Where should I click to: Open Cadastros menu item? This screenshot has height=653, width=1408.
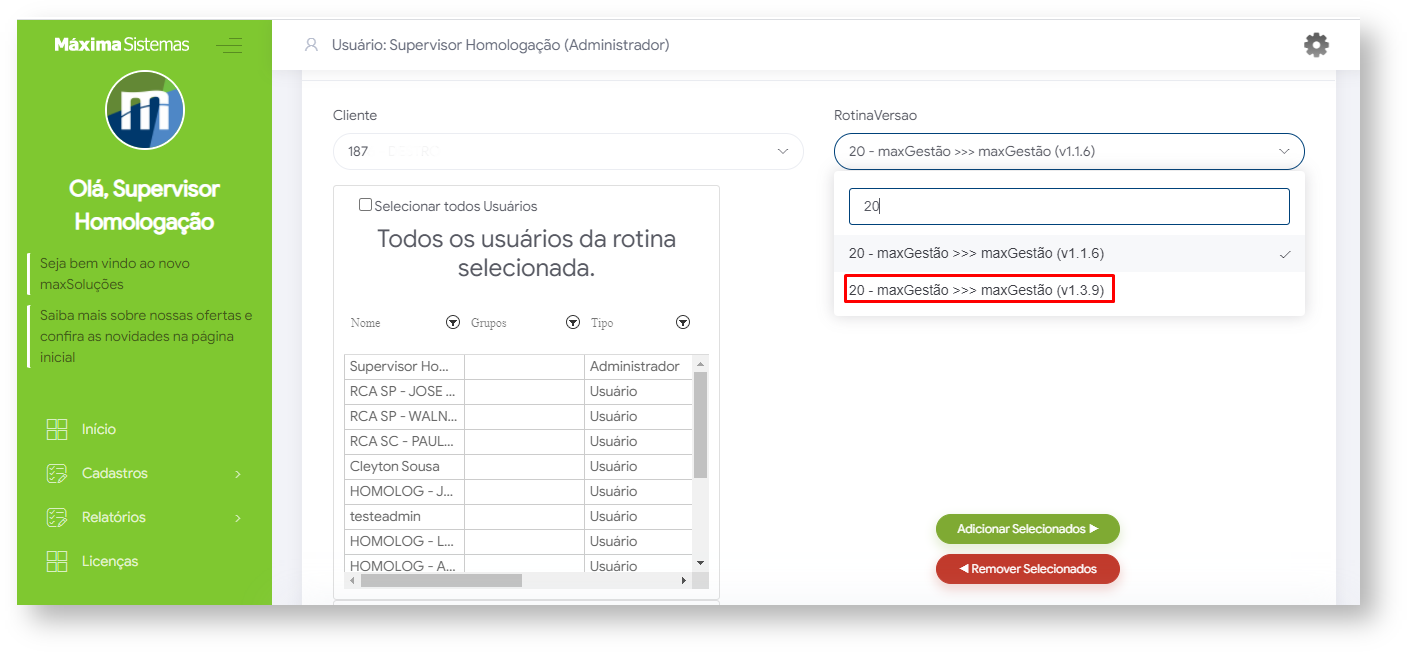pos(115,473)
